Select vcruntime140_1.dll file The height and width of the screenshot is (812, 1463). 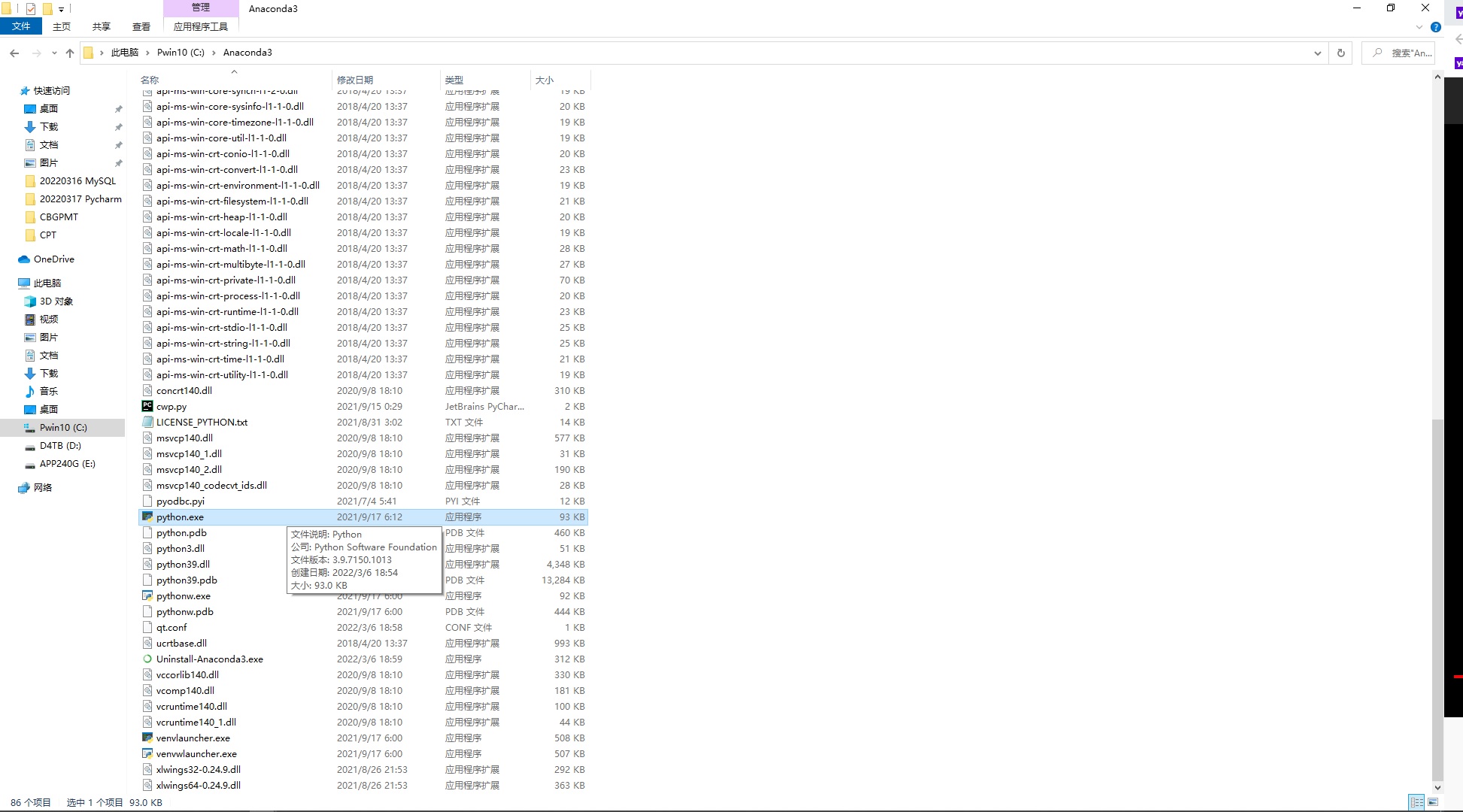pos(196,722)
